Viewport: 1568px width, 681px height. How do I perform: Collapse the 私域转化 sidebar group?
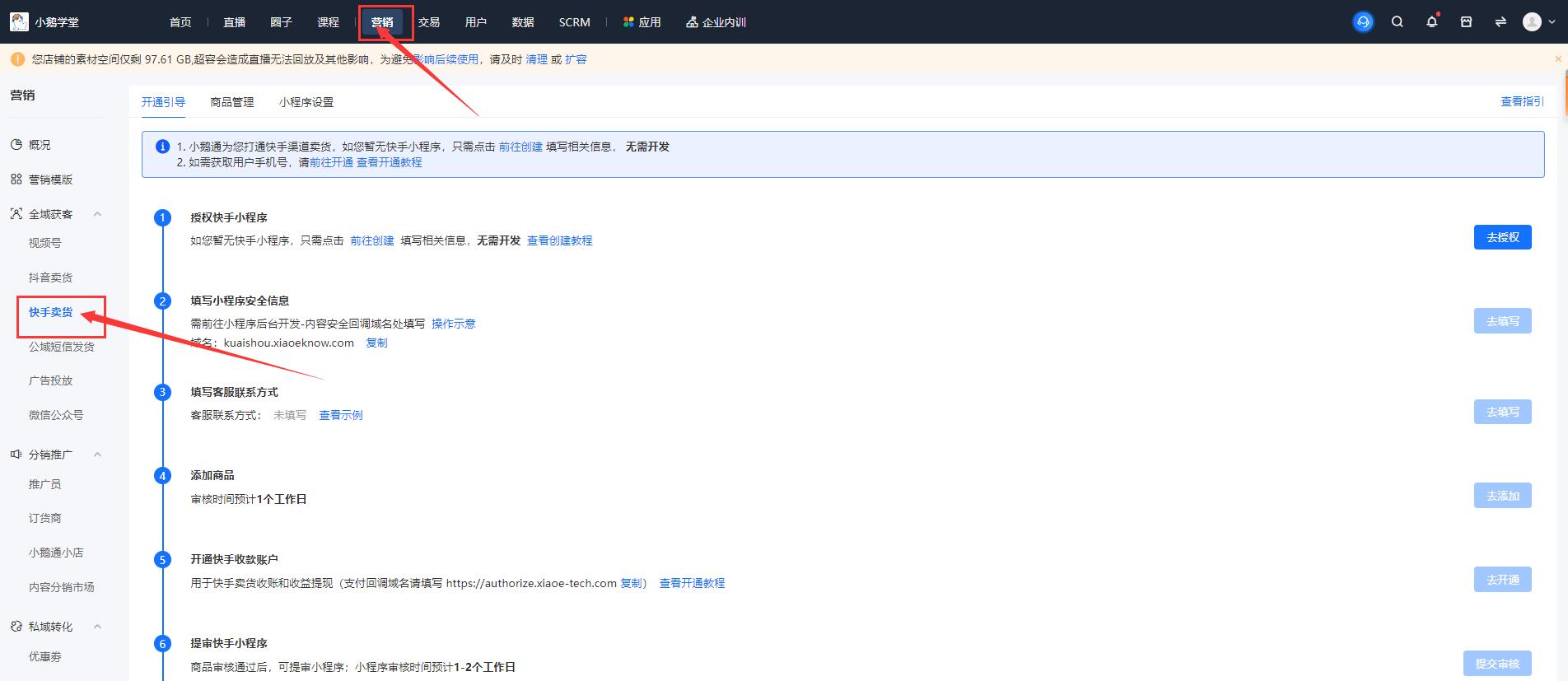click(x=97, y=627)
